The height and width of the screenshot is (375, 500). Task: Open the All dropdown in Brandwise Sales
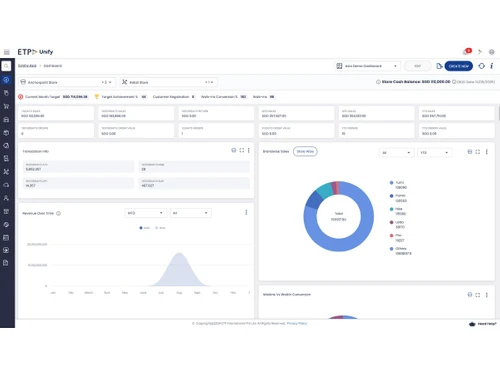coord(397,152)
